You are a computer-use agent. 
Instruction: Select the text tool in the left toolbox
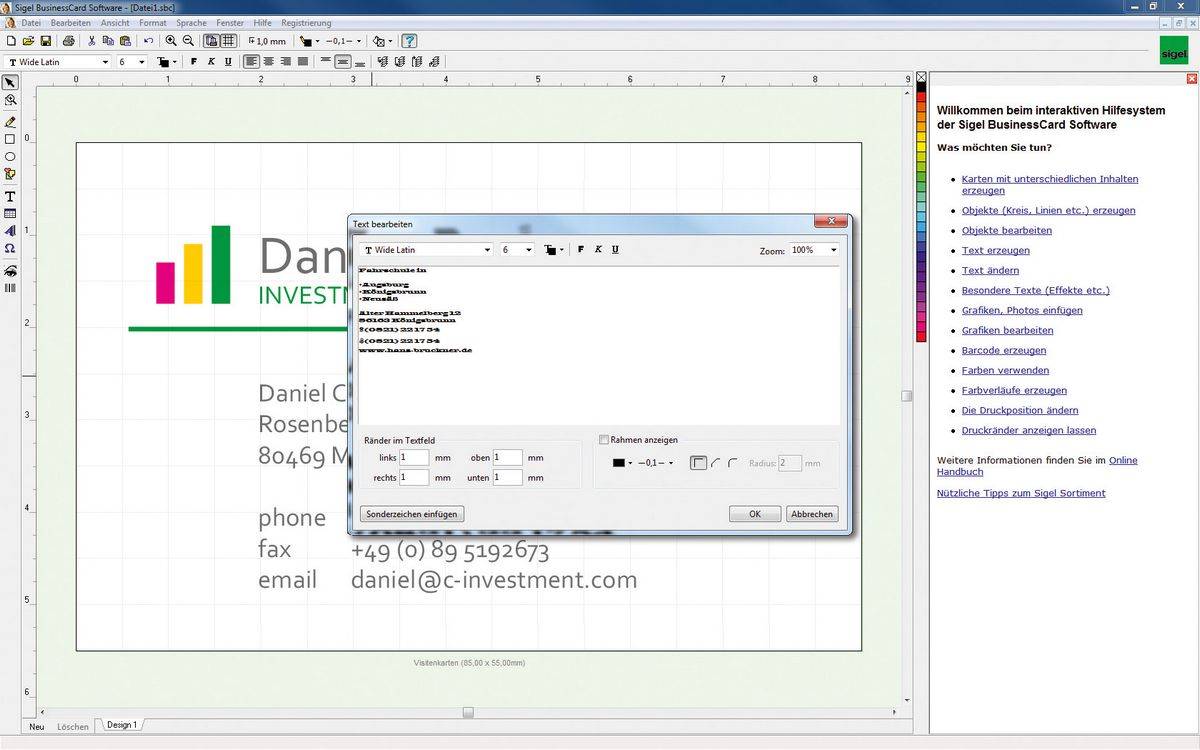pos(10,197)
